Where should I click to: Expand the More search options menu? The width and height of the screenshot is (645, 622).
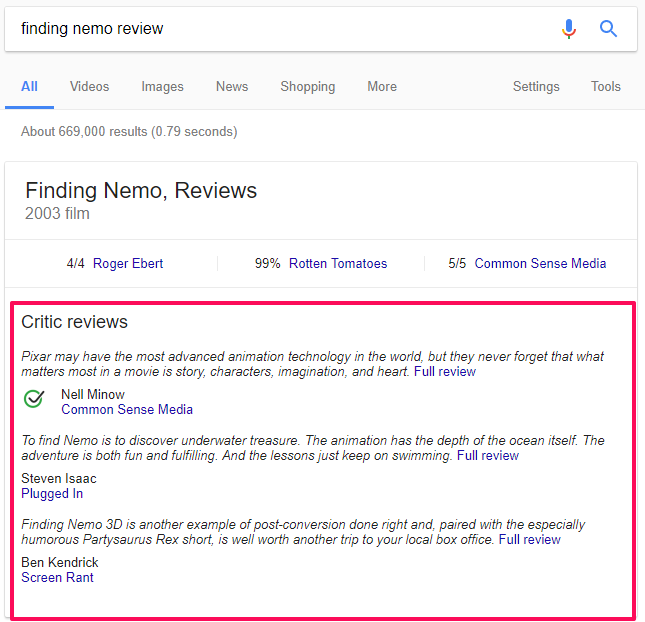(x=382, y=86)
